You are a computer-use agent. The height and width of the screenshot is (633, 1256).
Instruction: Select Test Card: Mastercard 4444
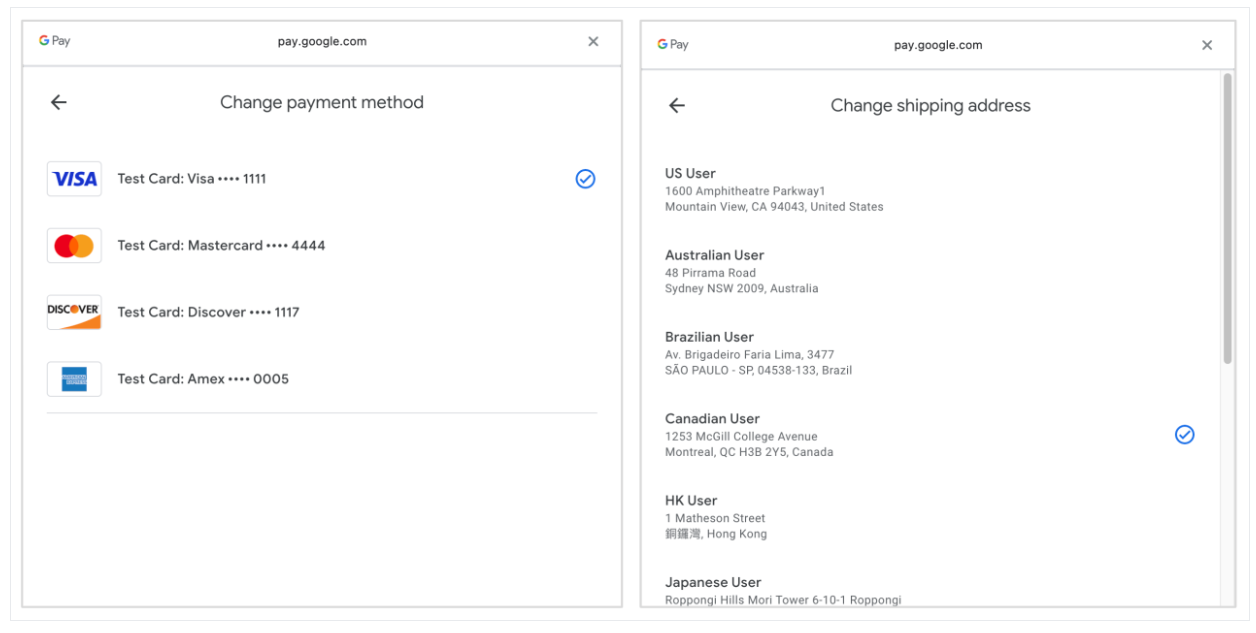point(221,246)
